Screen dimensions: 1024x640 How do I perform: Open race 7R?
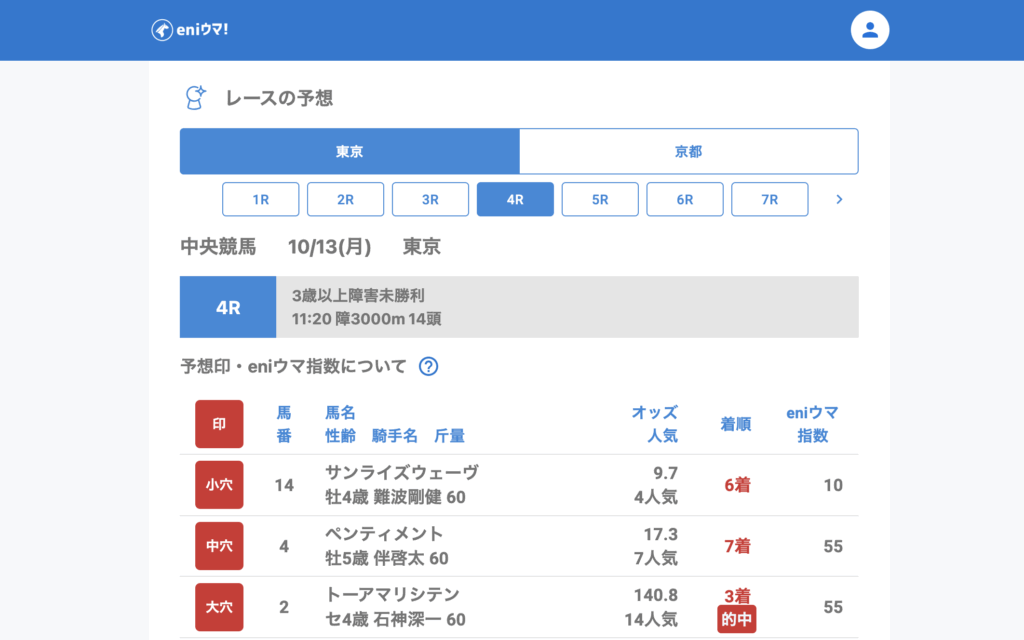770,199
